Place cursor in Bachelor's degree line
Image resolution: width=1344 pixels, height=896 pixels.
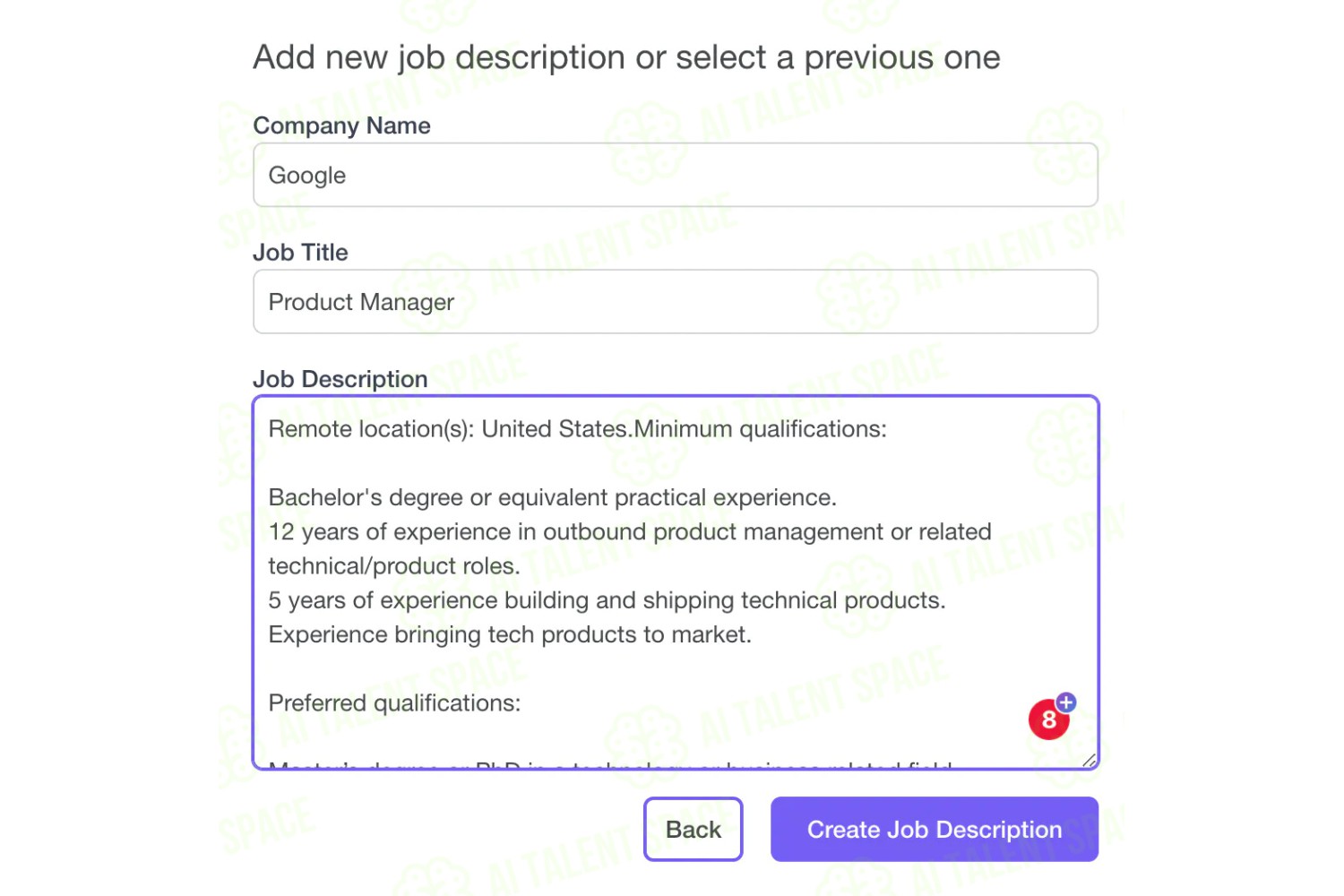[x=552, y=497]
